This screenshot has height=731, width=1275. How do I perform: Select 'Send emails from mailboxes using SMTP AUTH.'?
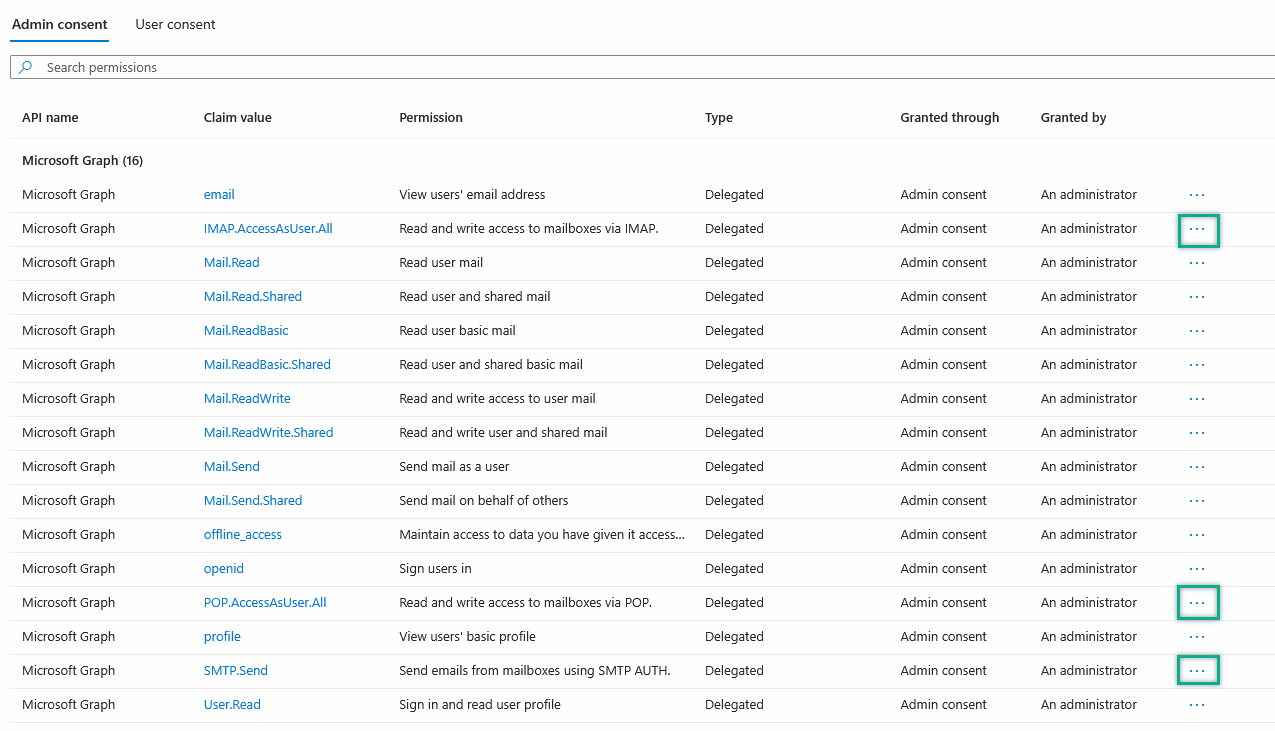[535, 670]
